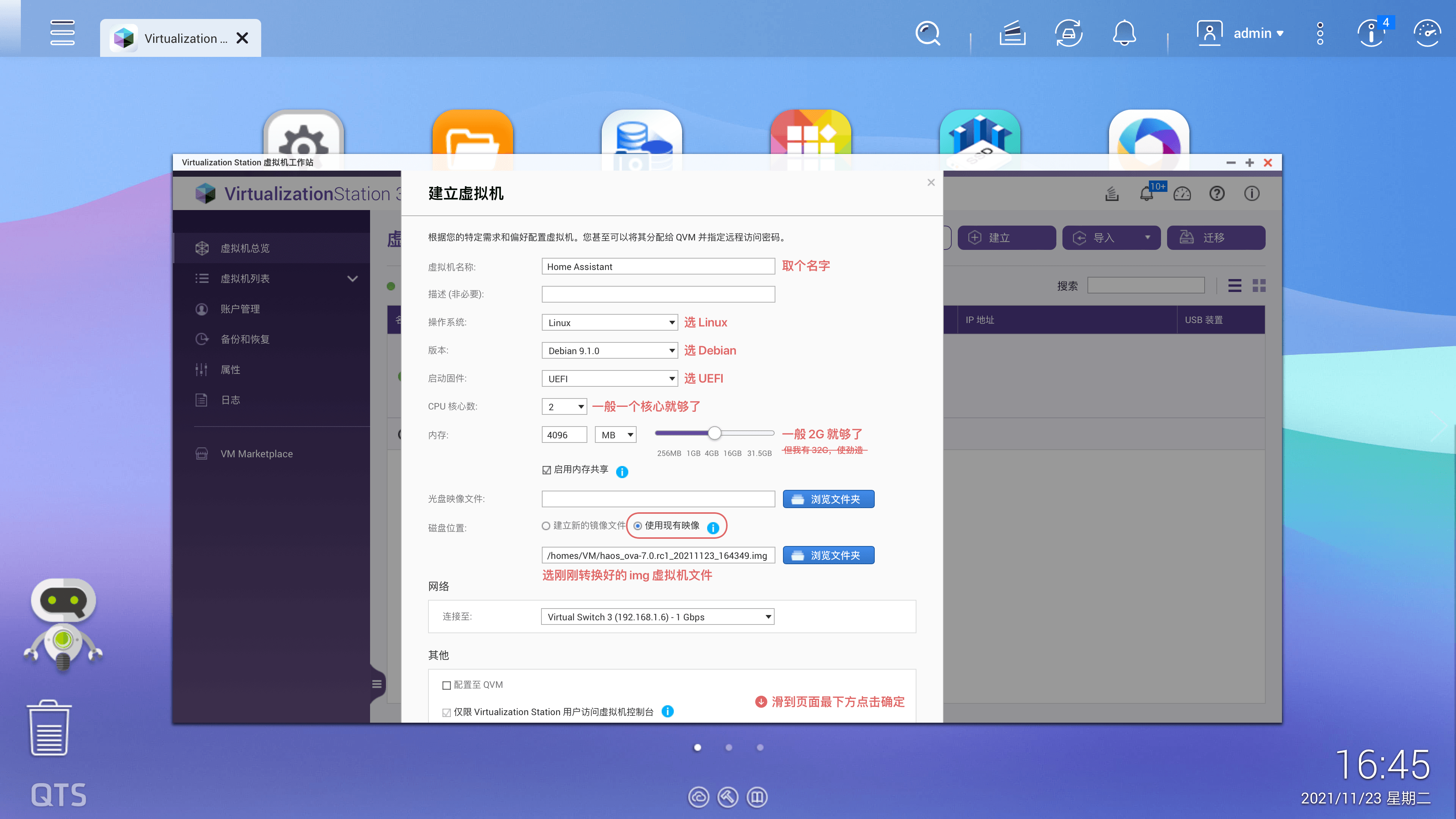The image size is (1456, 819).
Task: Open the three-dot more options menu in QTS bar
Action: pos(1320,33)
